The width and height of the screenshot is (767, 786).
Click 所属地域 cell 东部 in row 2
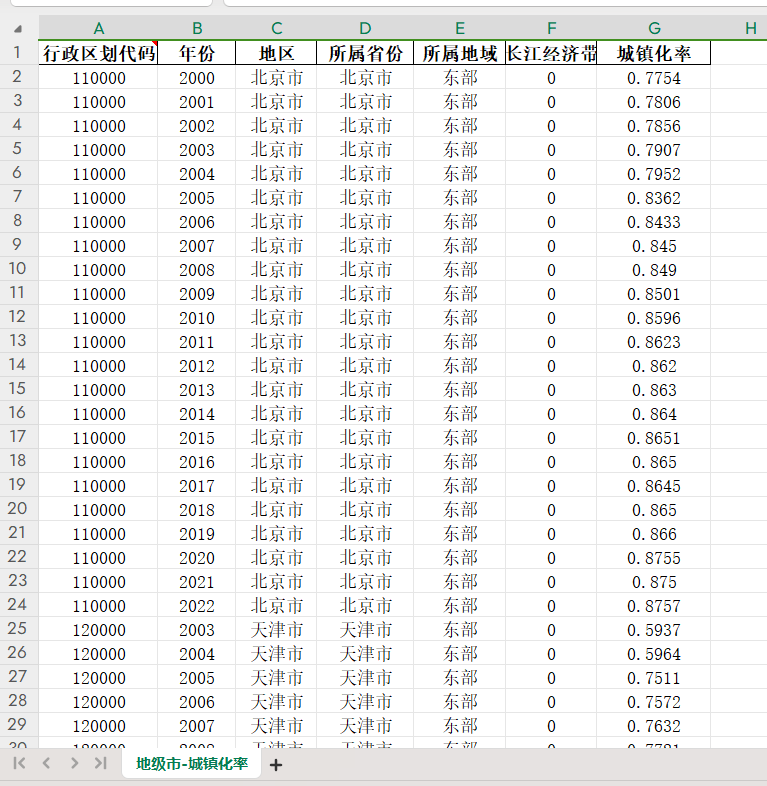pyautogui.click(x=459, y=78)
